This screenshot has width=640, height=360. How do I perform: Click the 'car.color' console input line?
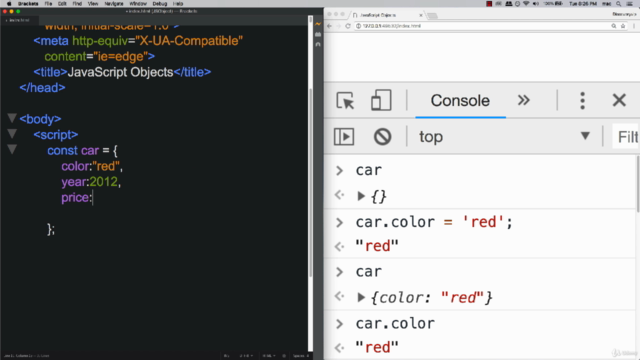click(x=395, y=324)
